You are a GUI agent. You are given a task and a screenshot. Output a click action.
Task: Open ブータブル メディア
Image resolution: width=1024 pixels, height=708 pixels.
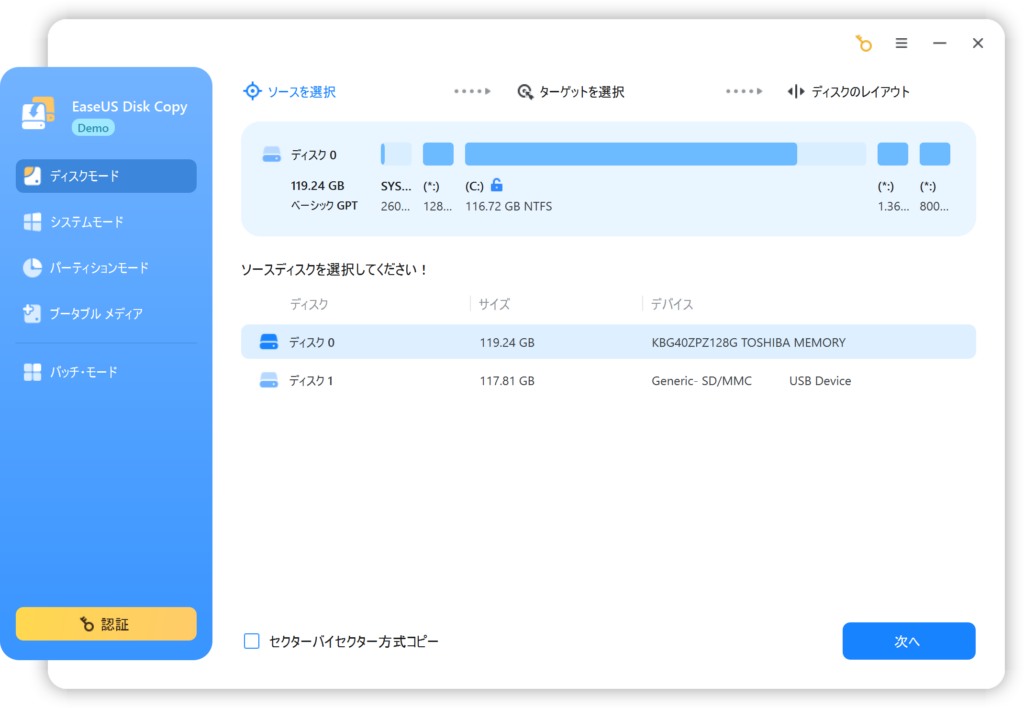106,314
